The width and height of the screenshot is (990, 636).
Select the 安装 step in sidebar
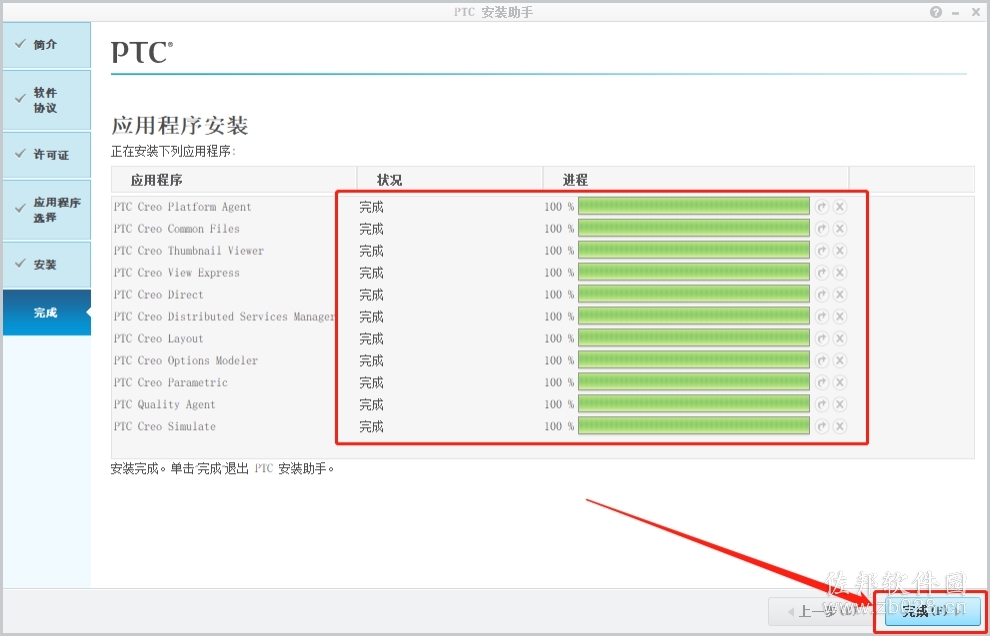point(47,265)
